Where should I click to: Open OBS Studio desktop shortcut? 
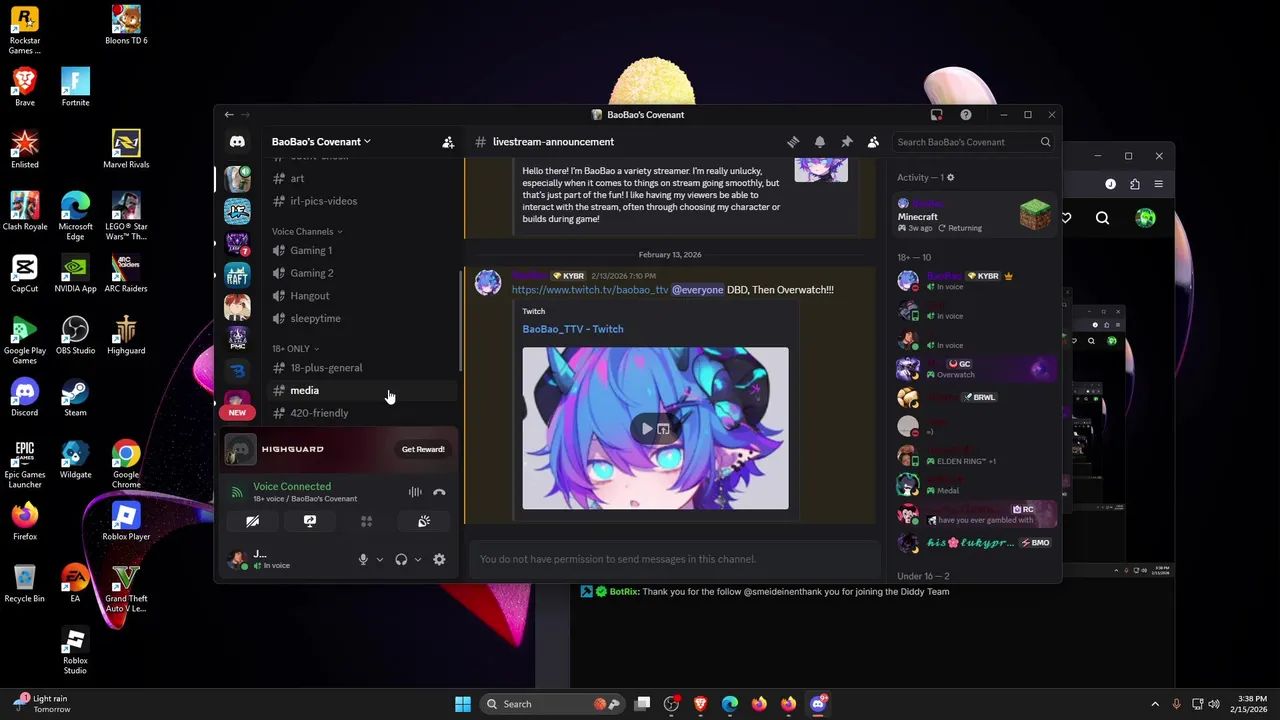(x=75, y=336)
